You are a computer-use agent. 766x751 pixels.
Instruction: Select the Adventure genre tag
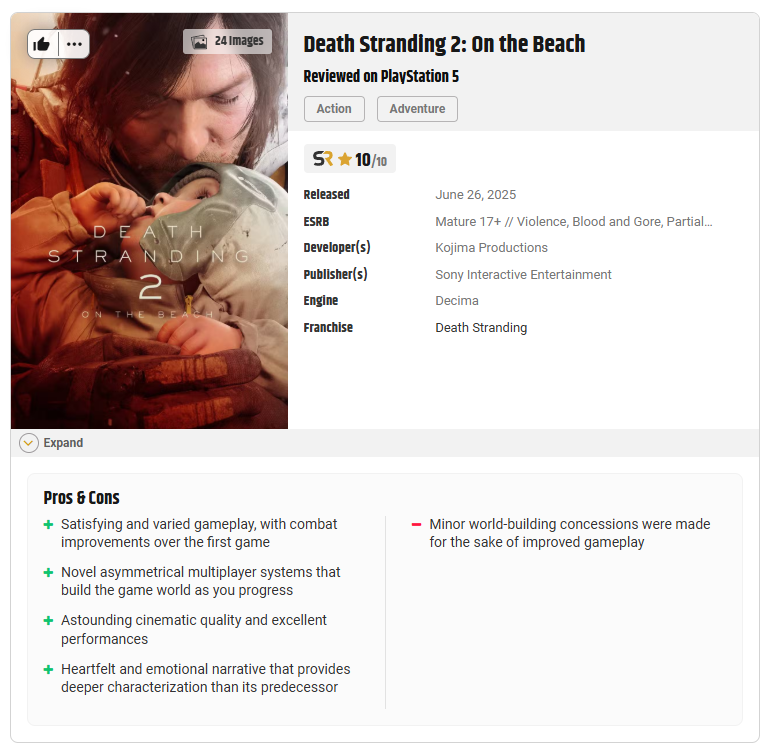[417, 109]
